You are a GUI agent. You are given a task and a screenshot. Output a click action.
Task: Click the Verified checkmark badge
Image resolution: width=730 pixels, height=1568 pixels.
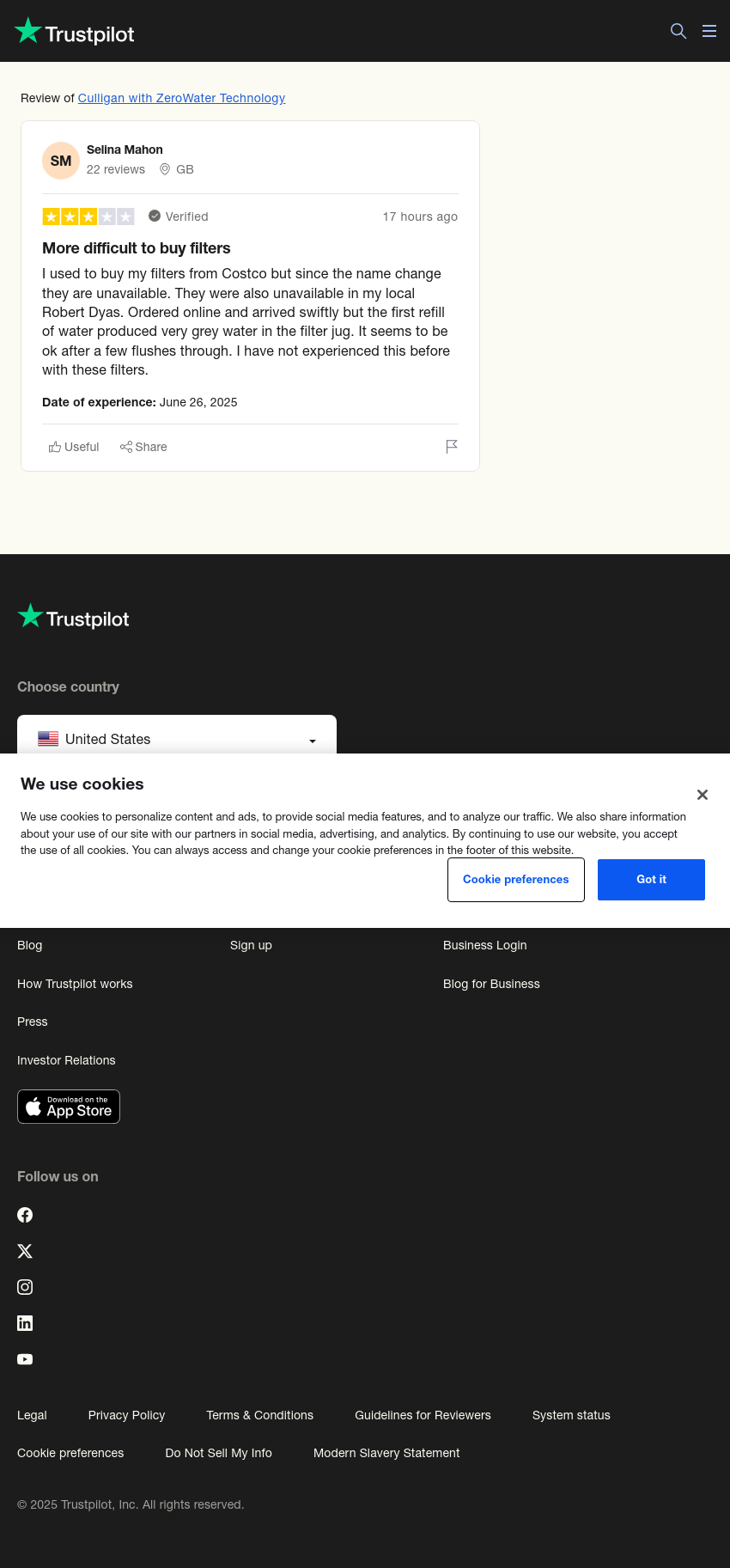155,217
